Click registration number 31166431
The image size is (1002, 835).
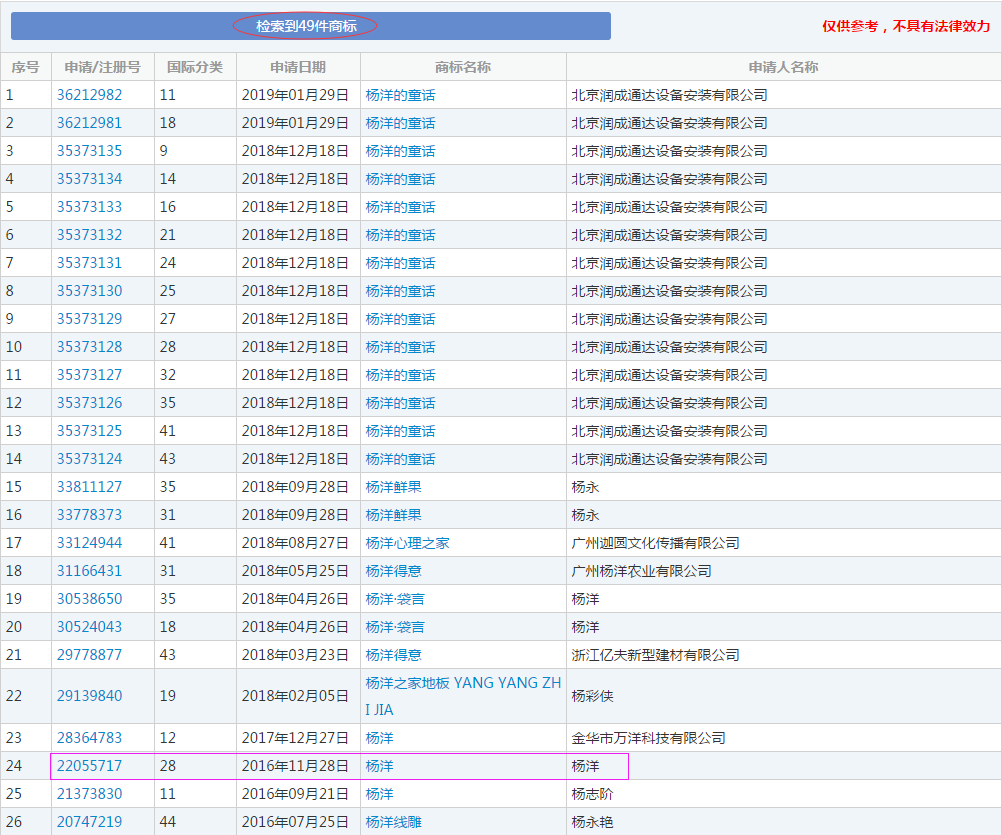pyautogui.click(x=89, y=571)
